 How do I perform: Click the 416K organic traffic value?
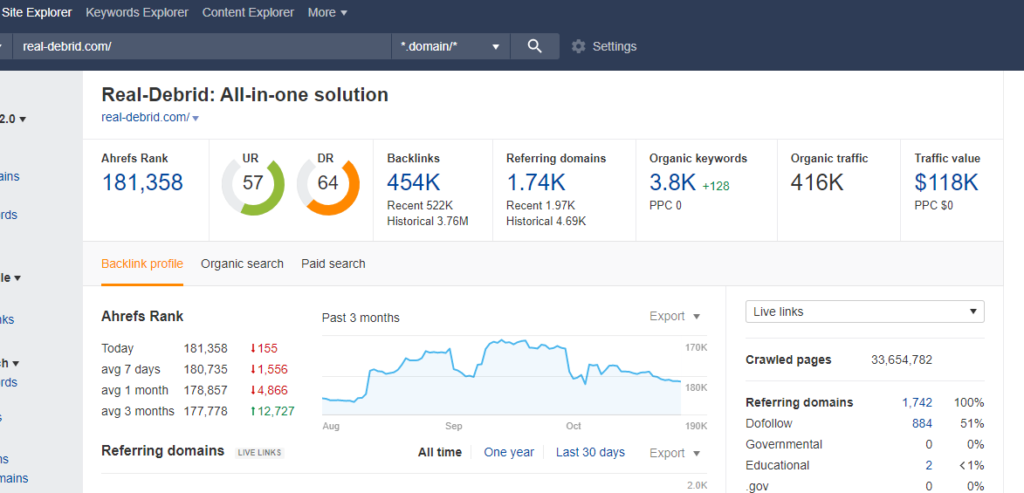point(817,183)
